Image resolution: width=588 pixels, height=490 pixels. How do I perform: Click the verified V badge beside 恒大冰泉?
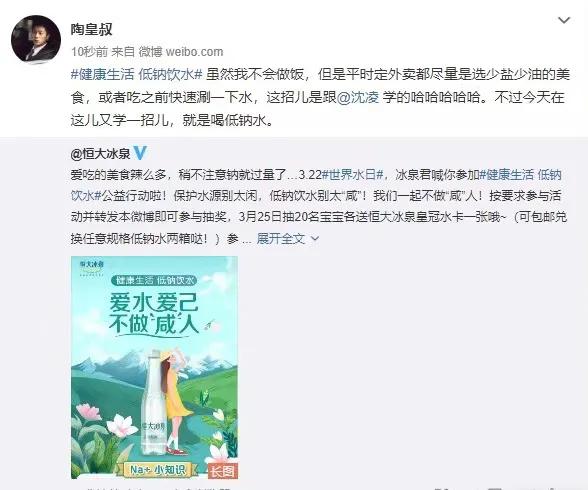click(140, 153)
